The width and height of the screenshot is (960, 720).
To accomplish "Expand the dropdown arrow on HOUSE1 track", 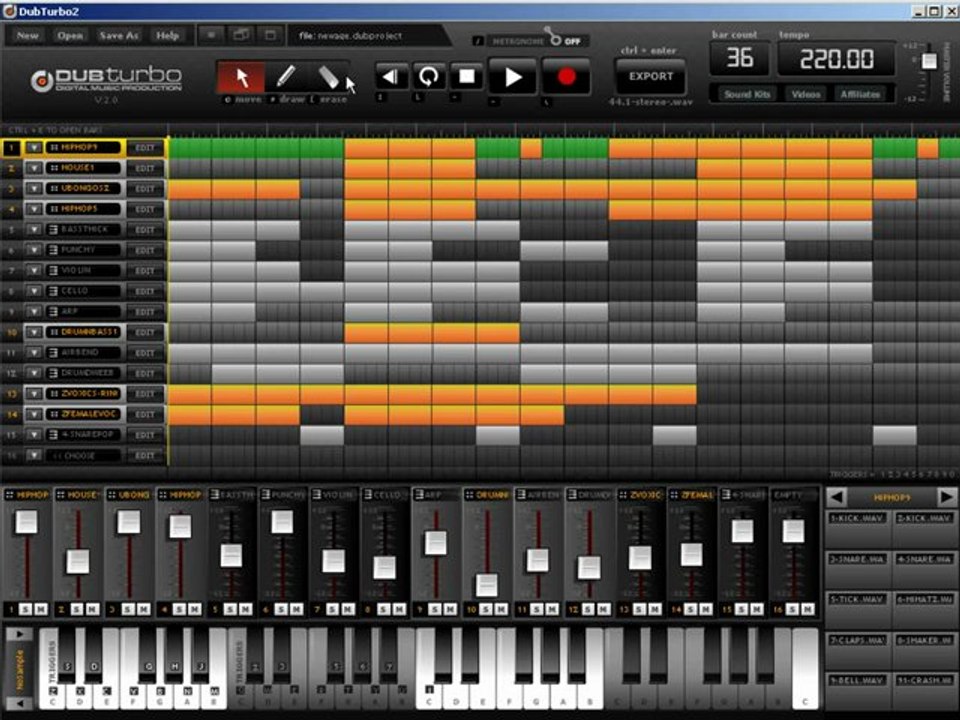I will [34, 168].
